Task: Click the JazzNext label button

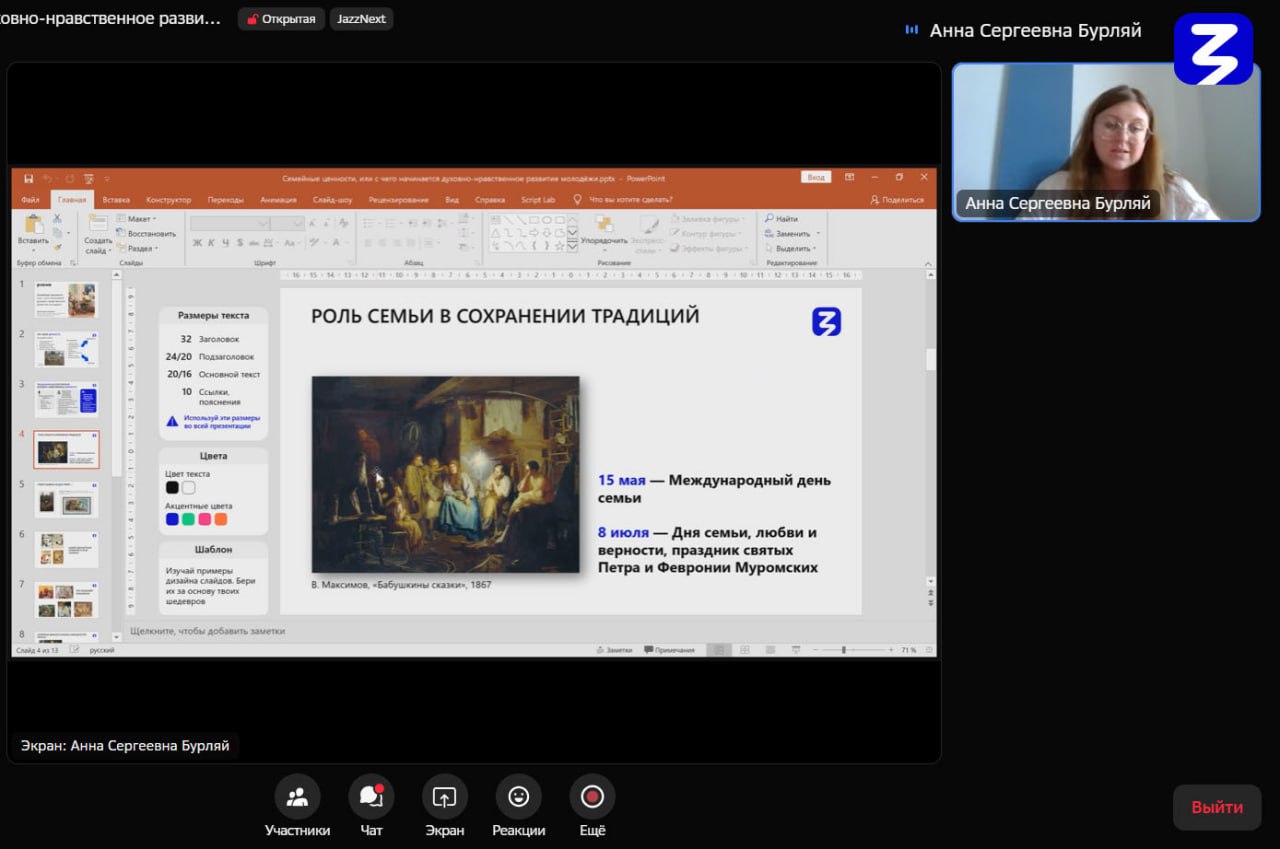Action: coord(361,19)
